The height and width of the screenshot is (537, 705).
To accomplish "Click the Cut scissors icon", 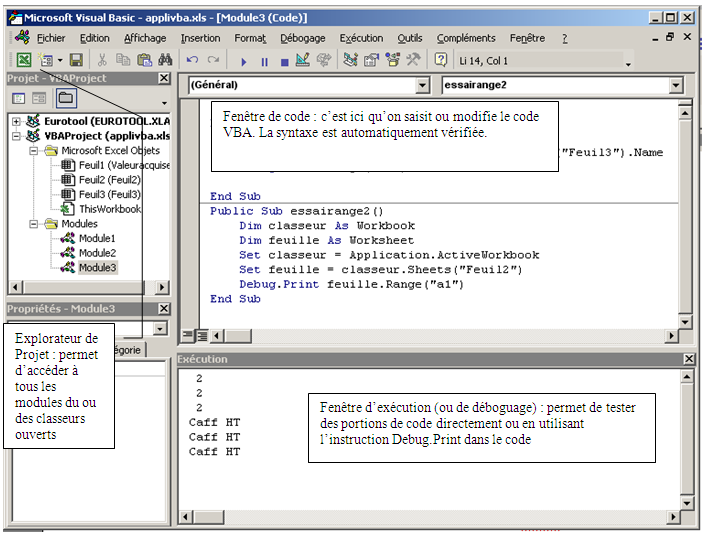I will click(x=102, y=60).
